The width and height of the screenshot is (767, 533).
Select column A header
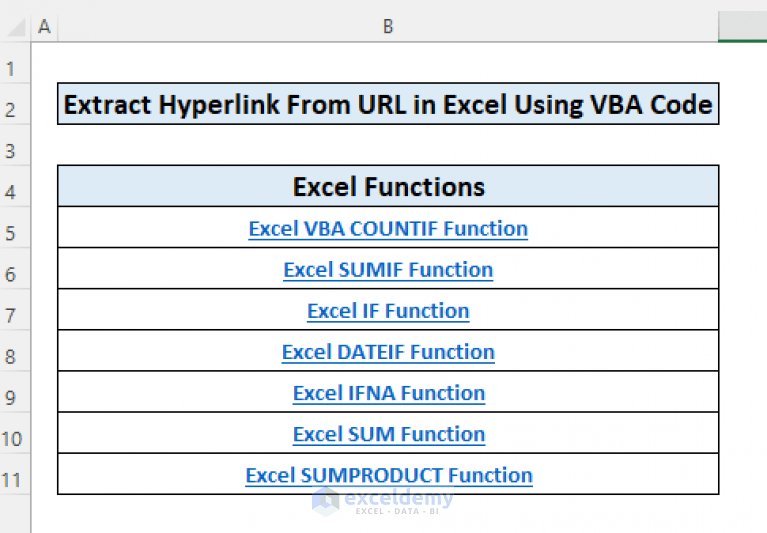pyautogui.click(x=44, y=26)
